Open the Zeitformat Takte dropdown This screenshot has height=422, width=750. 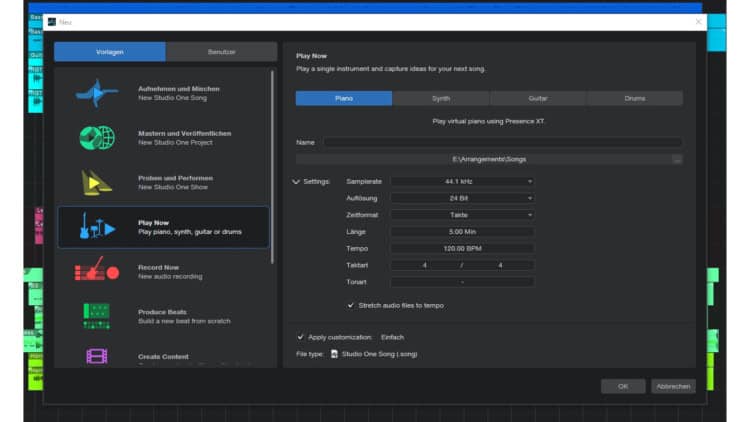(x=463, y=215)
